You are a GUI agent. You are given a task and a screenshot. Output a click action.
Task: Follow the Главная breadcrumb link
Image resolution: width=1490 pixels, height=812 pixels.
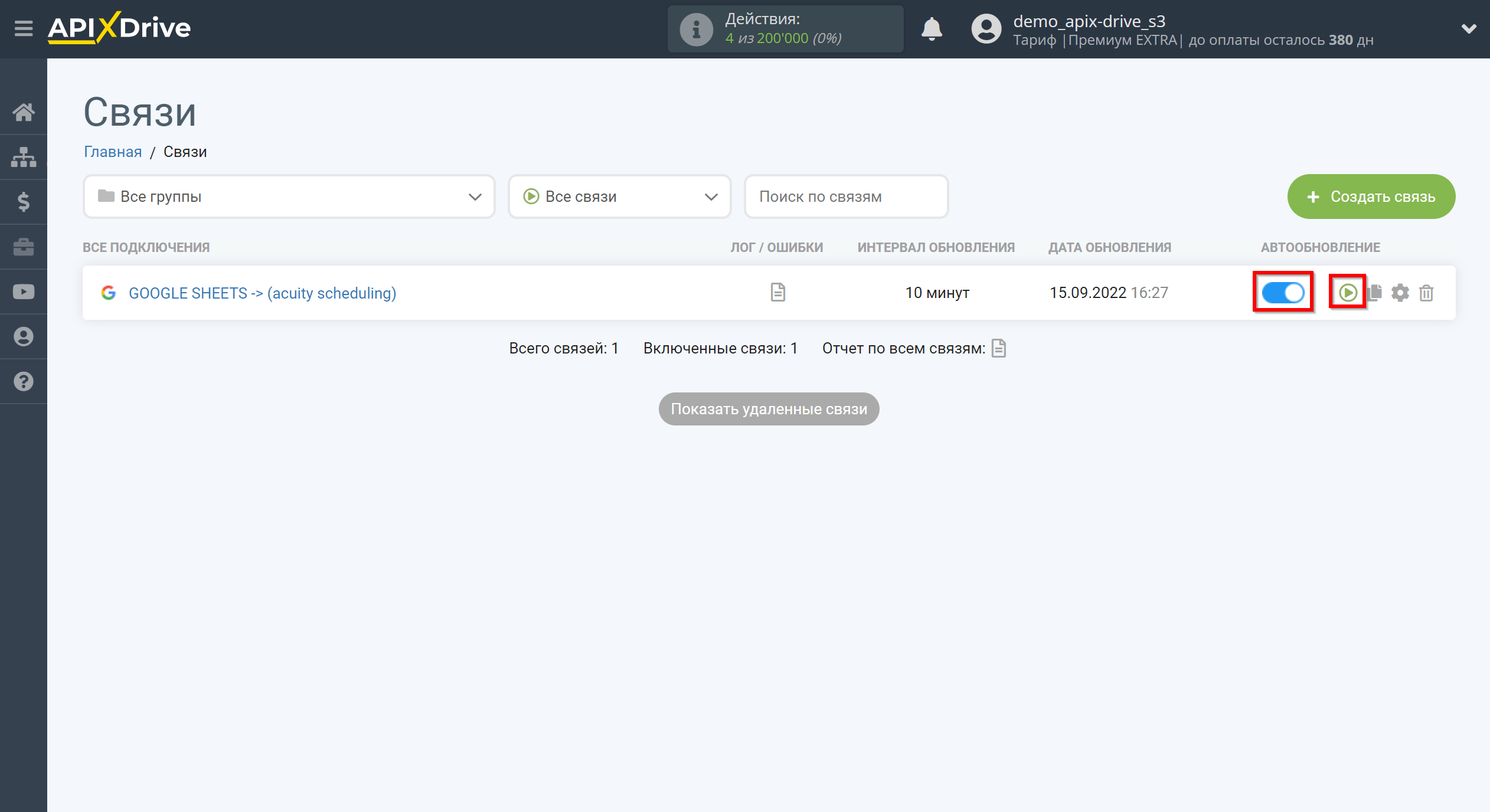[113, 152]
